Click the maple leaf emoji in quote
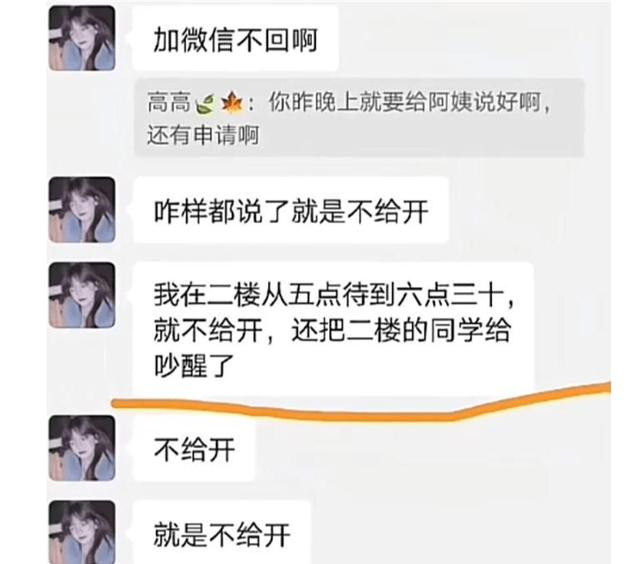 pos(231,103)
